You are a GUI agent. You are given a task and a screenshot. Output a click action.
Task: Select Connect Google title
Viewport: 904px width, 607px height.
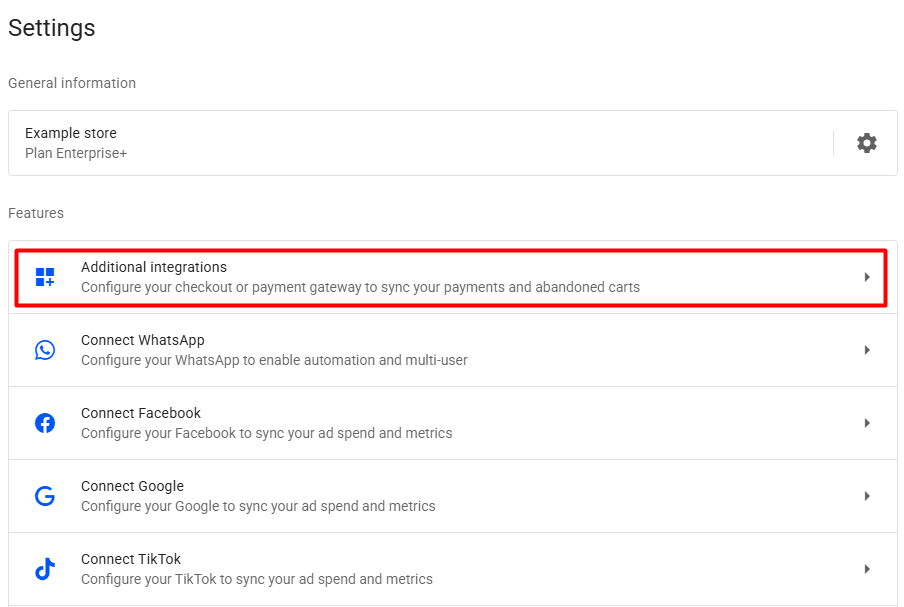(132, 486)
